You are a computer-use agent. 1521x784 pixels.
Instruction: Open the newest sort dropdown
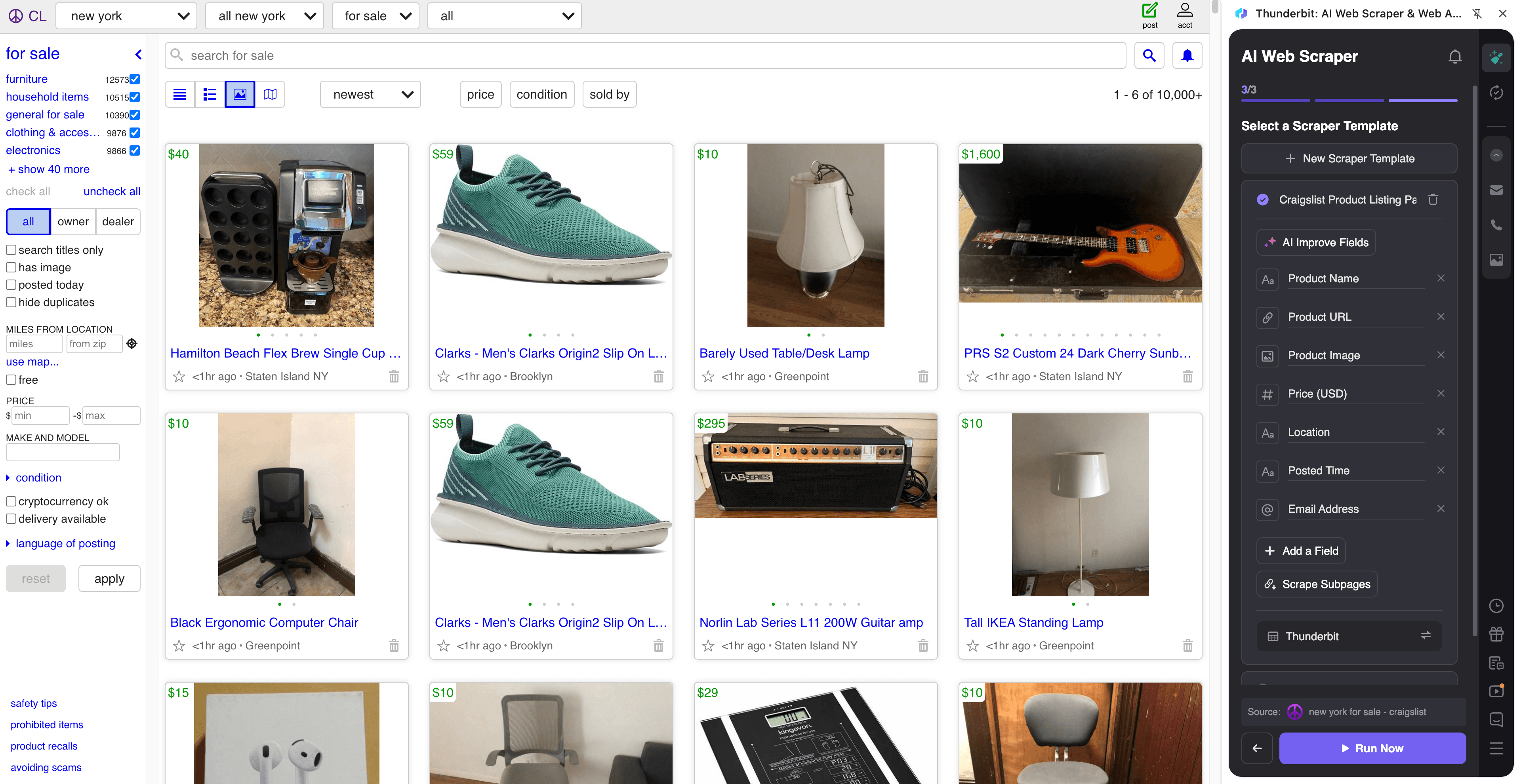tap(370, 94)
